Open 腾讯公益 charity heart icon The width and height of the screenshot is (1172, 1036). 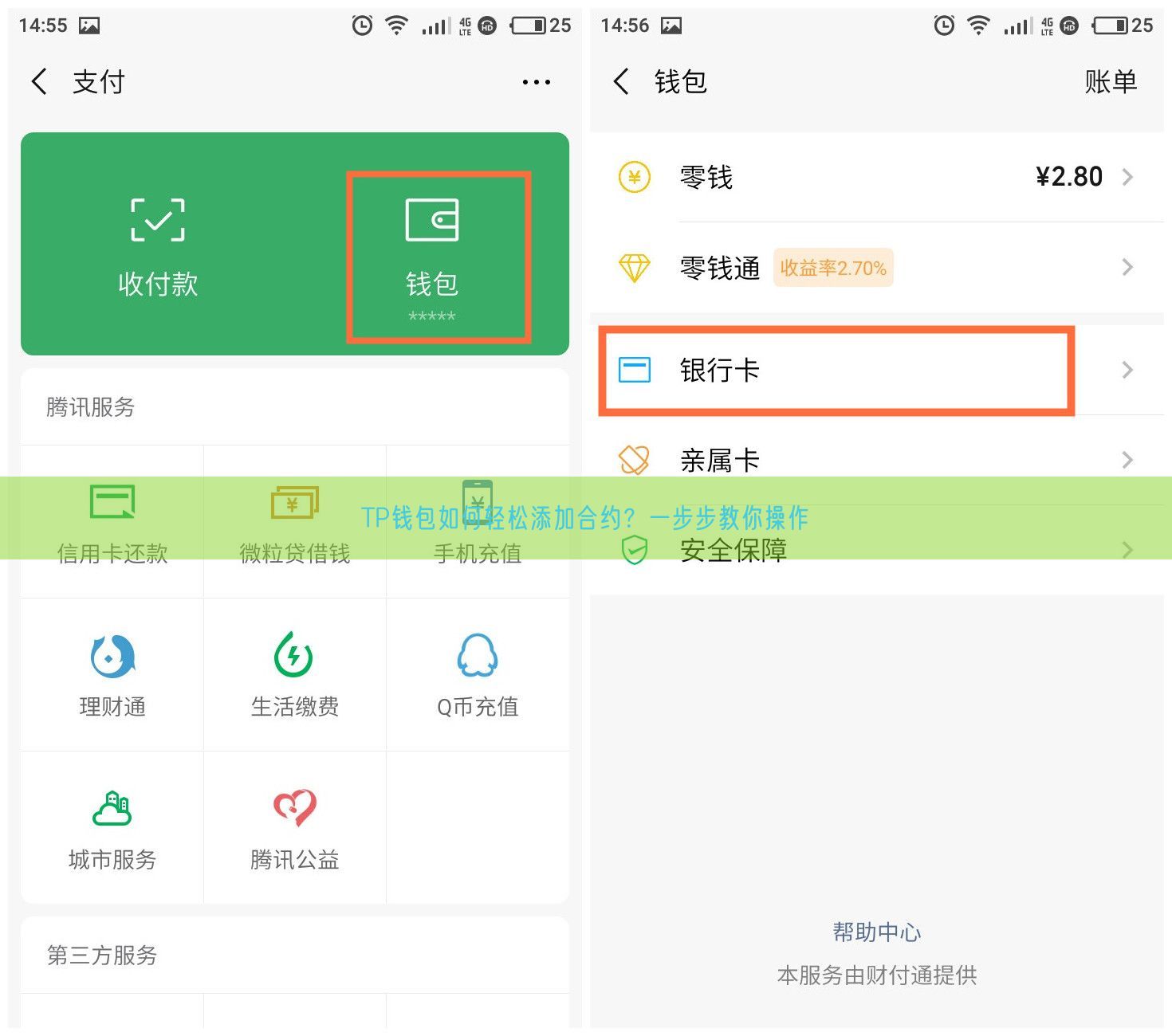click(x=295, y=808)
